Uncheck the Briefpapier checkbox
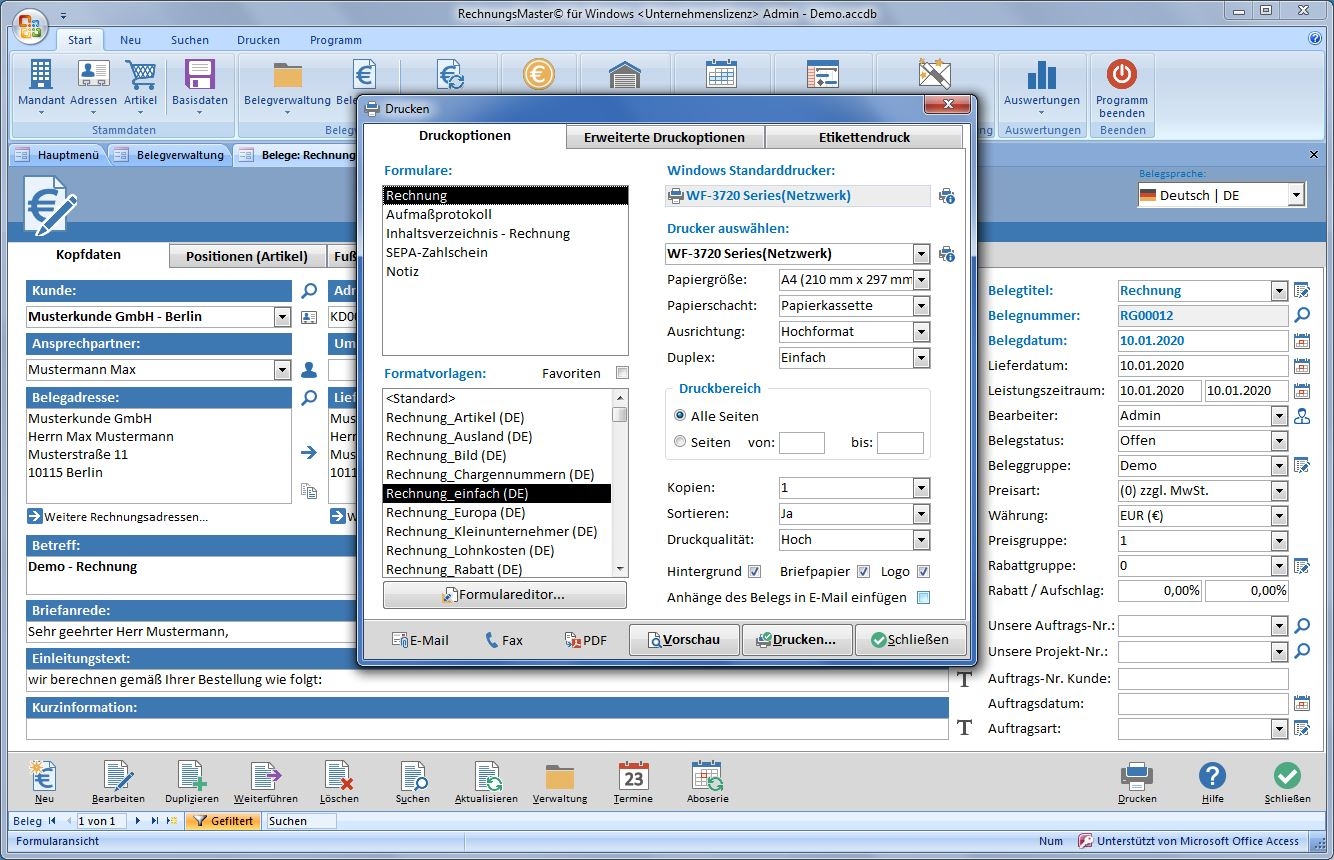1334x860 pixels. click(863, 572)
